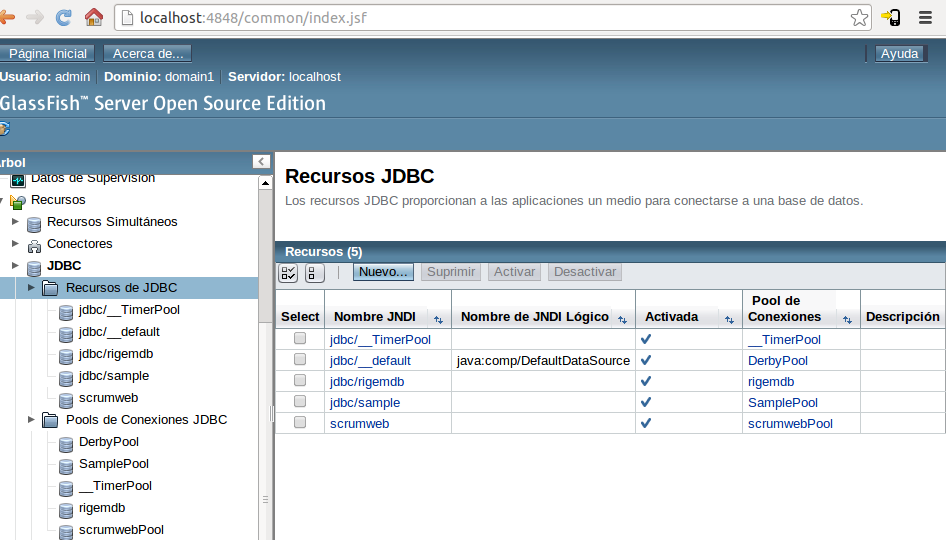This screenshot has width=946, height=540.
Task: Click the Recursos de JDBC folder icon
Action: (x=50, y=288)
